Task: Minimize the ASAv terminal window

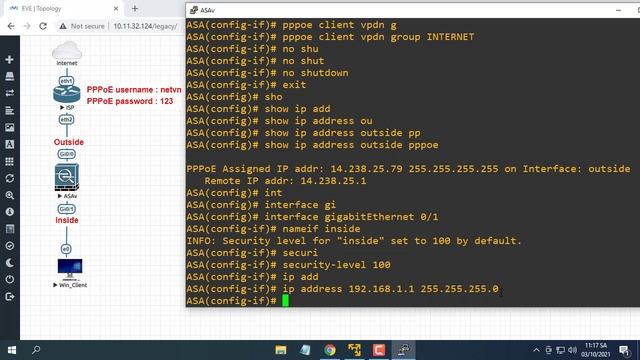Action: pyautogui.click(x=618, y=10)
